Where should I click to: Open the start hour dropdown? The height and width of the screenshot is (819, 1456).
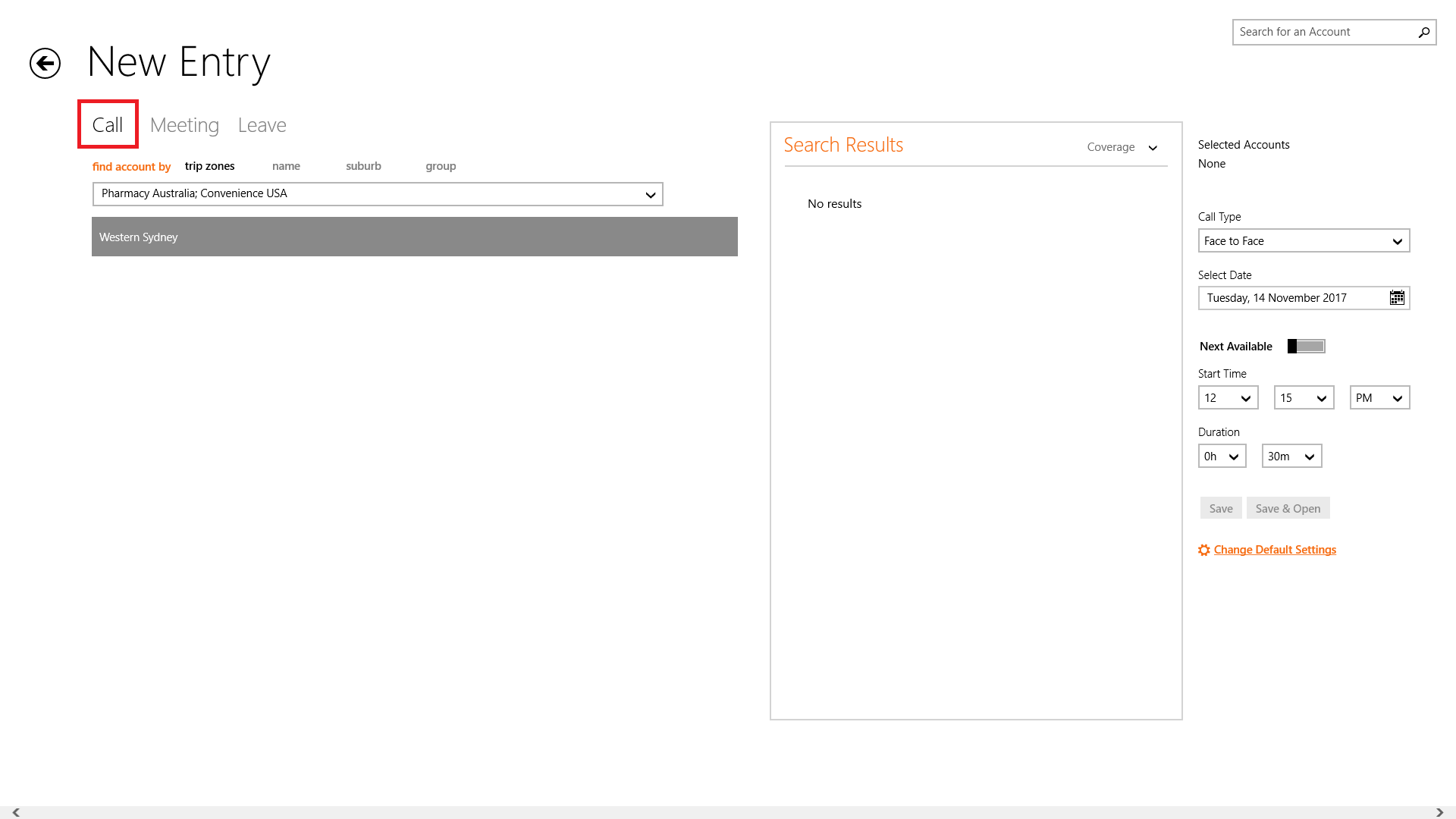pyautogui.click(x=1227, y=398)
